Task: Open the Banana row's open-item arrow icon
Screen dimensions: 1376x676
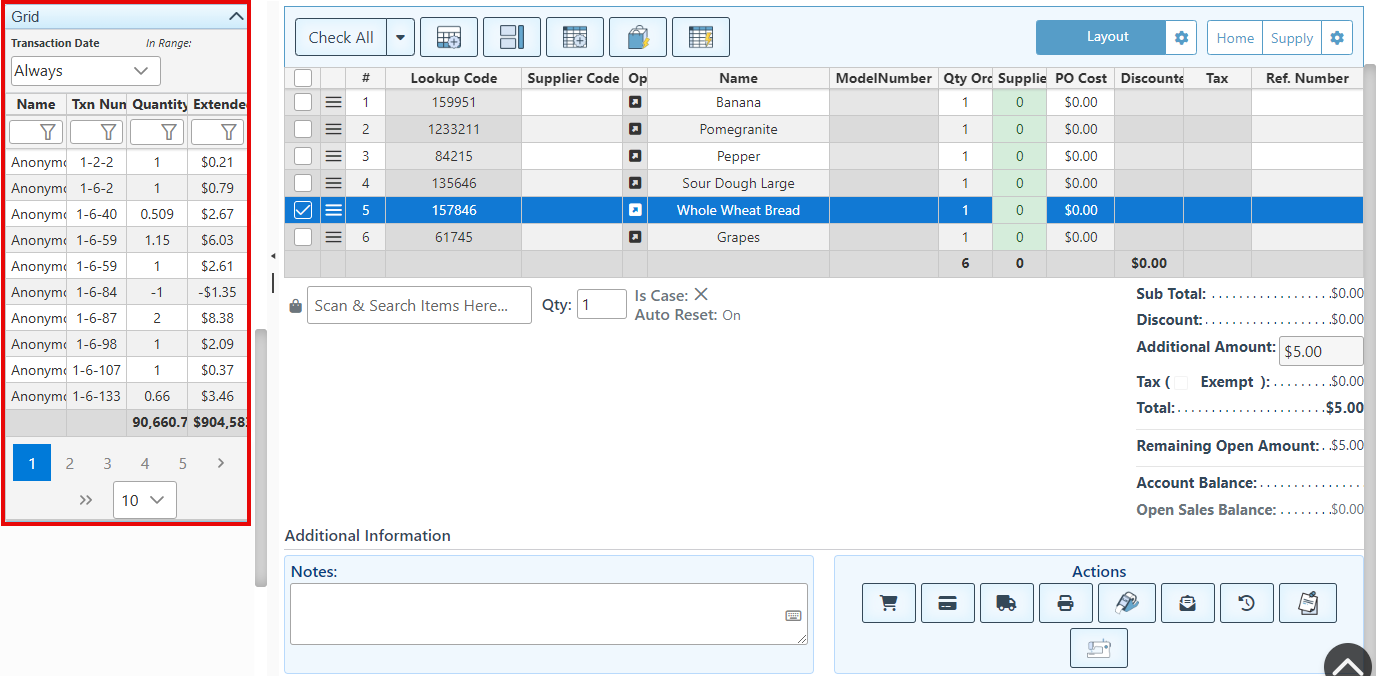Action: (x=635, y=102)
